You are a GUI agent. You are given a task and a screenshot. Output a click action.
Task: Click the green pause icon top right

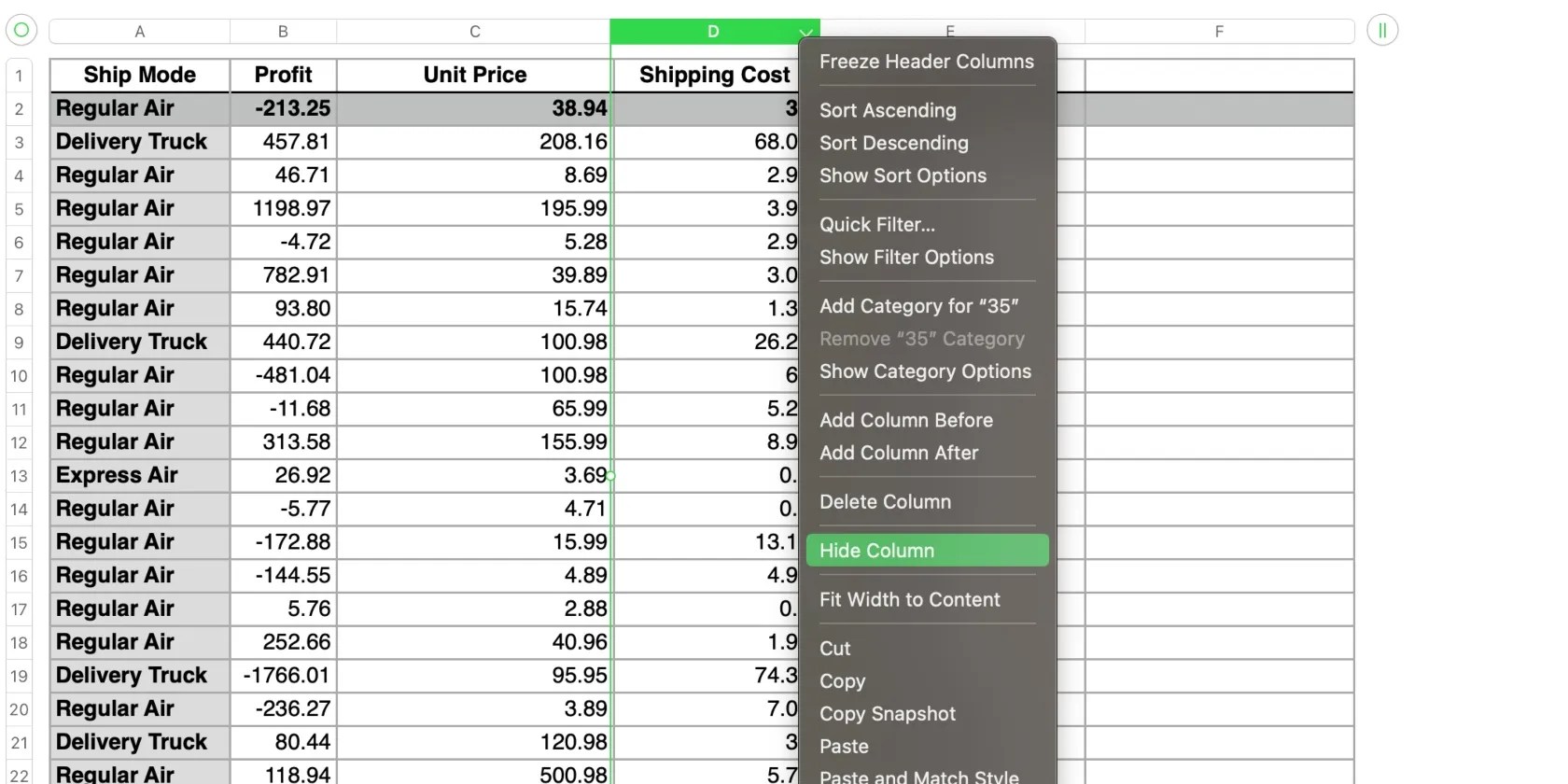coord(1381,30)
